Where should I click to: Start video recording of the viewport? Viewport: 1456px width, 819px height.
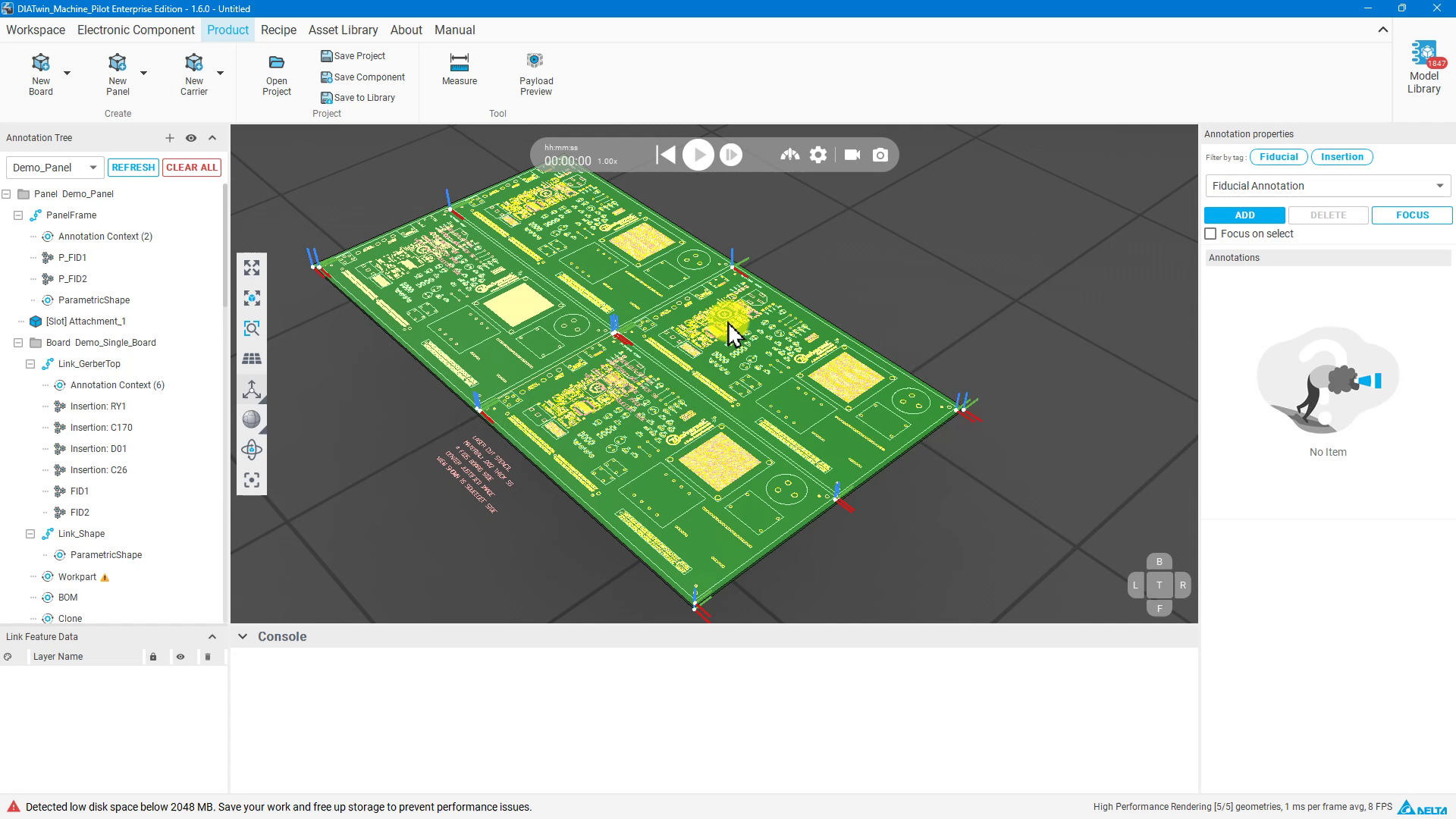point(852,155)
